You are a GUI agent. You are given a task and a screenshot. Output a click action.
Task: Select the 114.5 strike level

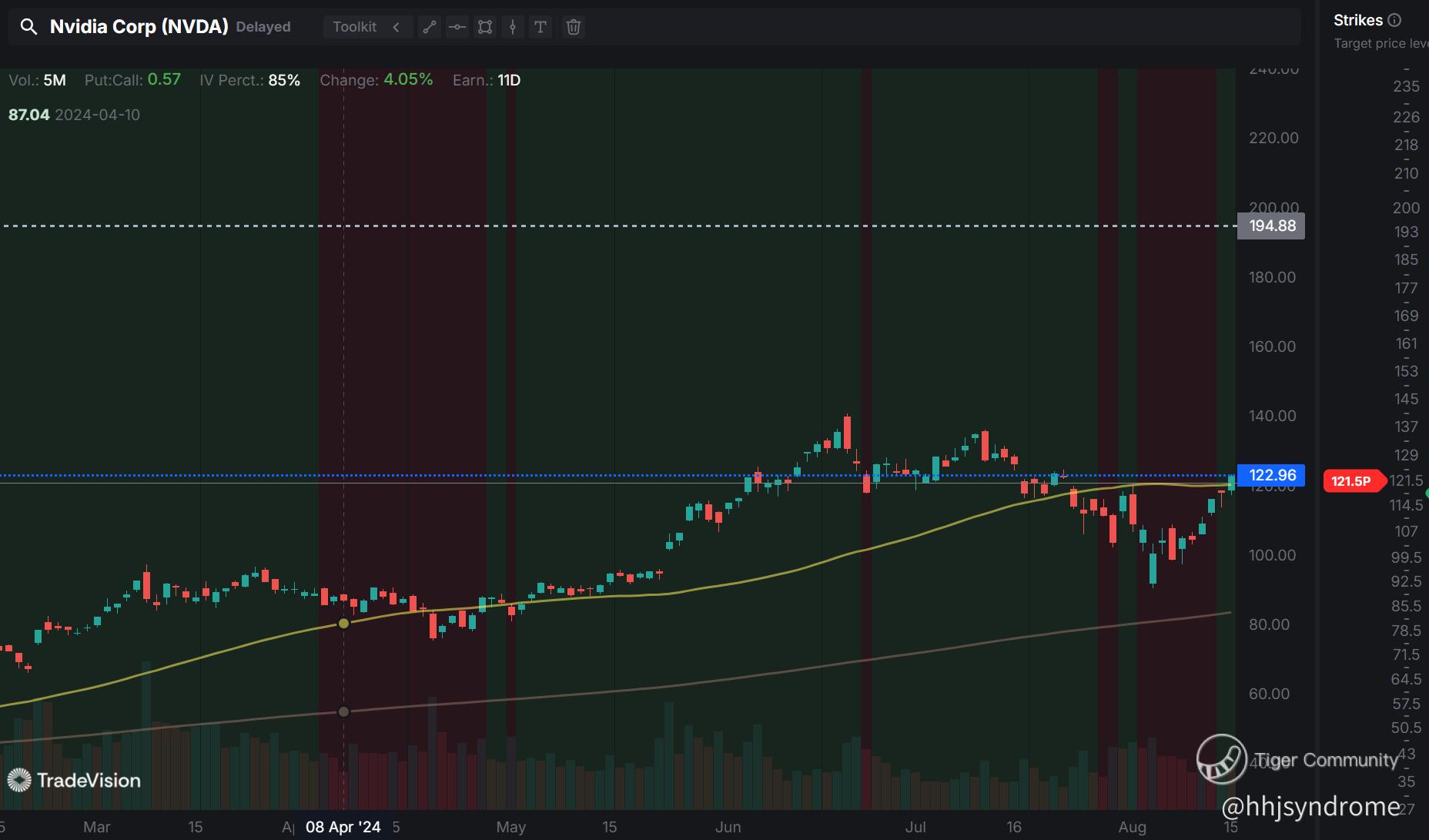click(x=1406, y=505)
